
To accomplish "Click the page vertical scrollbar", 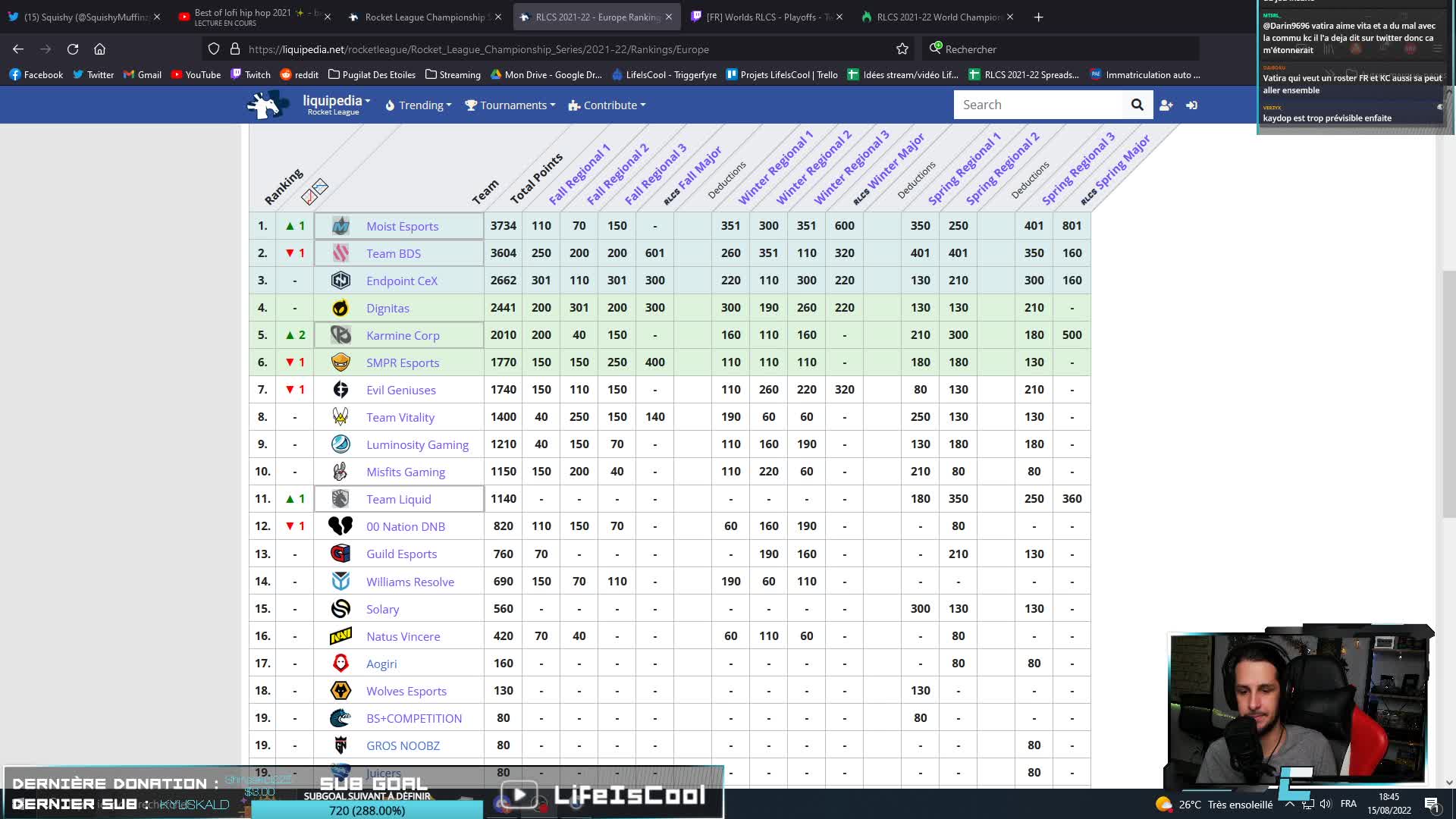I will 1449,394.
